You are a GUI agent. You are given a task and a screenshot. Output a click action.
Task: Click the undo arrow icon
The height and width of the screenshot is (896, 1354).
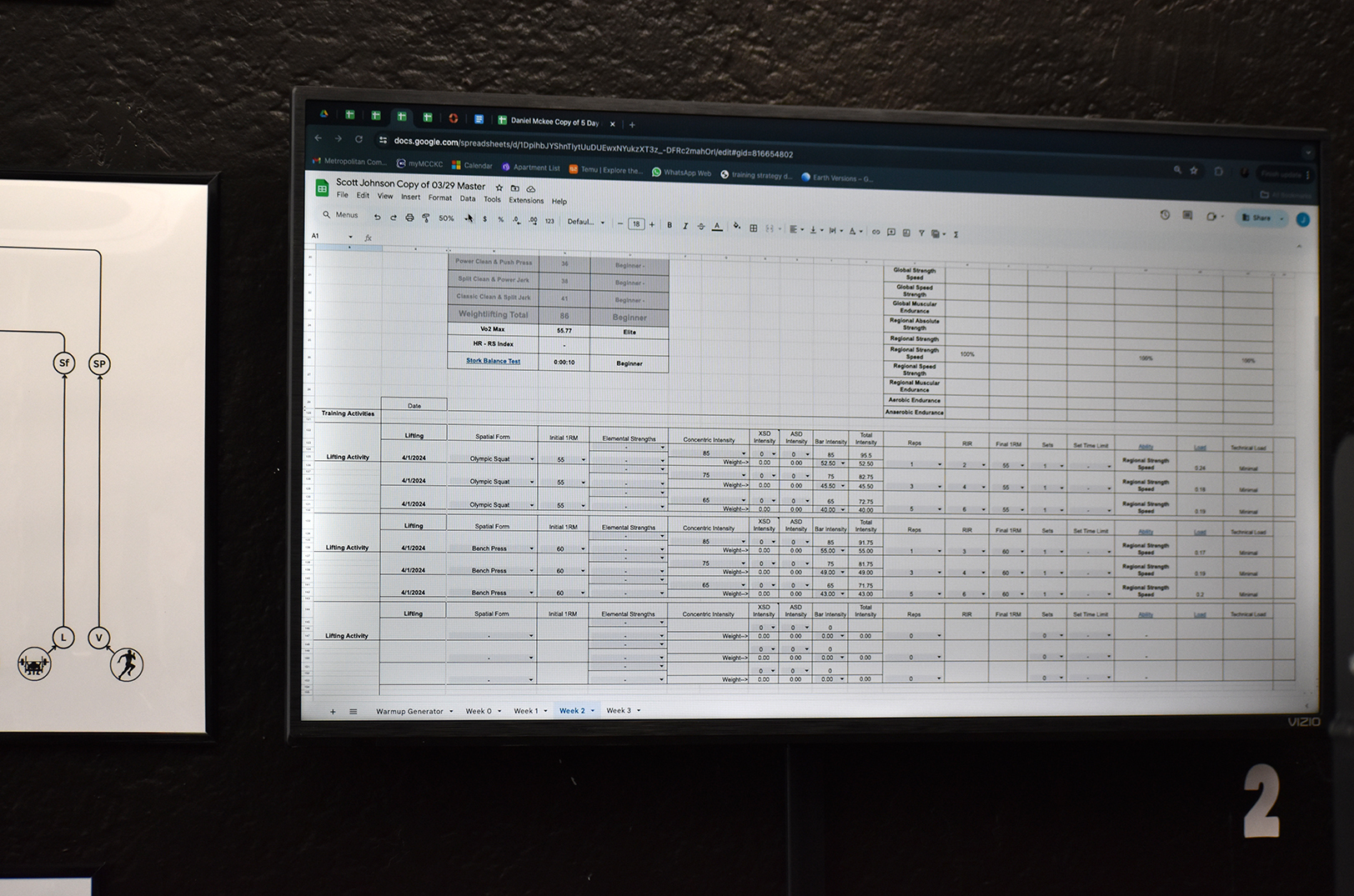377,217
